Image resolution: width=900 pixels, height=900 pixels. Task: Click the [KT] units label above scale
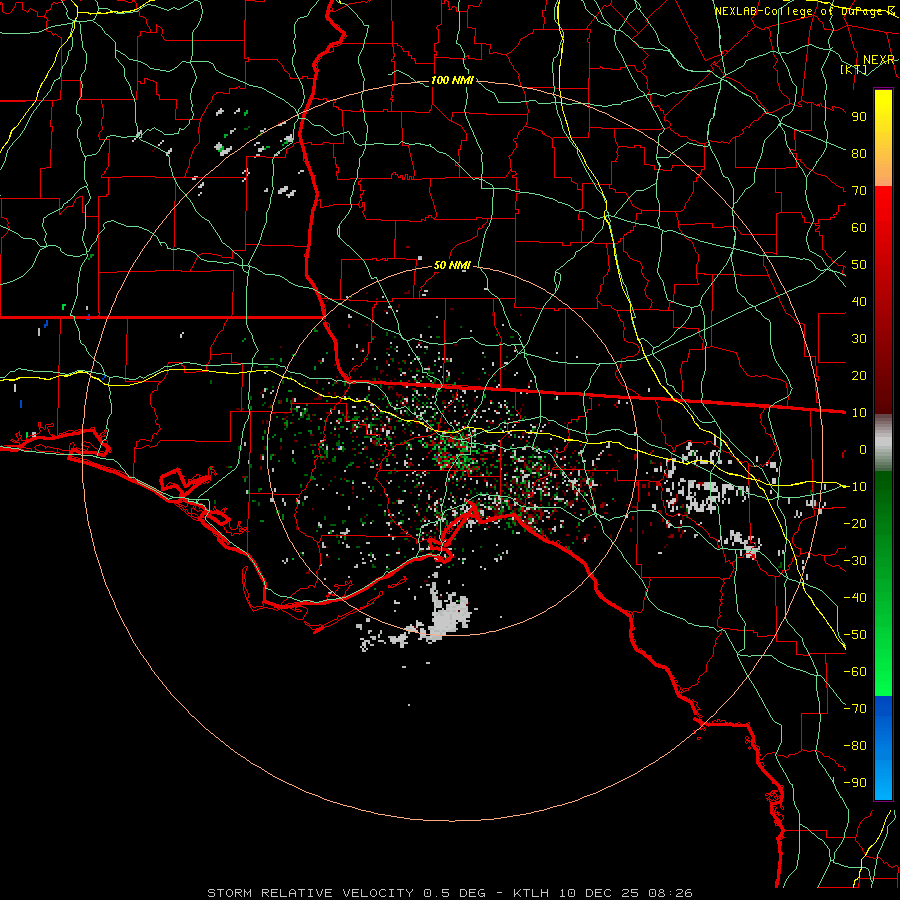(854, 69)
